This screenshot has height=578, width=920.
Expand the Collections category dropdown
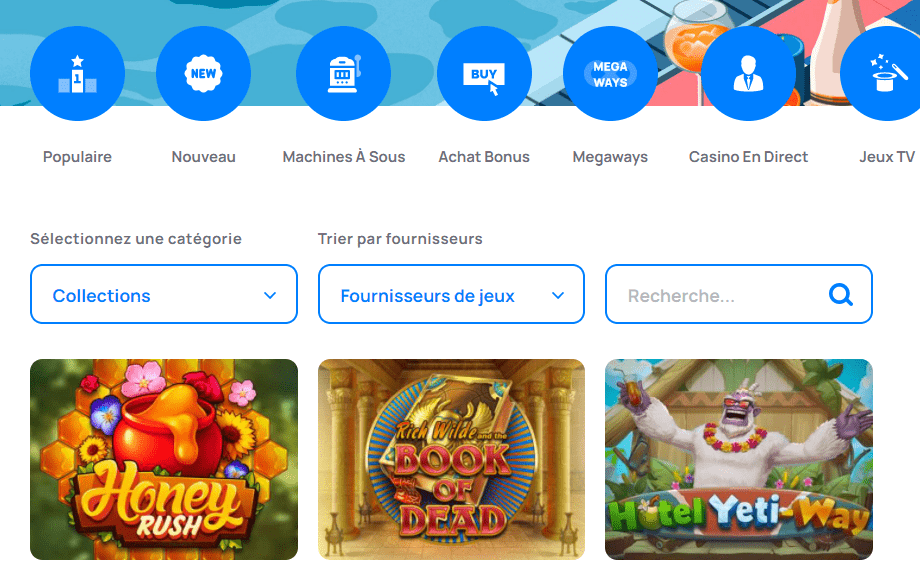click(x=164, y=294)
